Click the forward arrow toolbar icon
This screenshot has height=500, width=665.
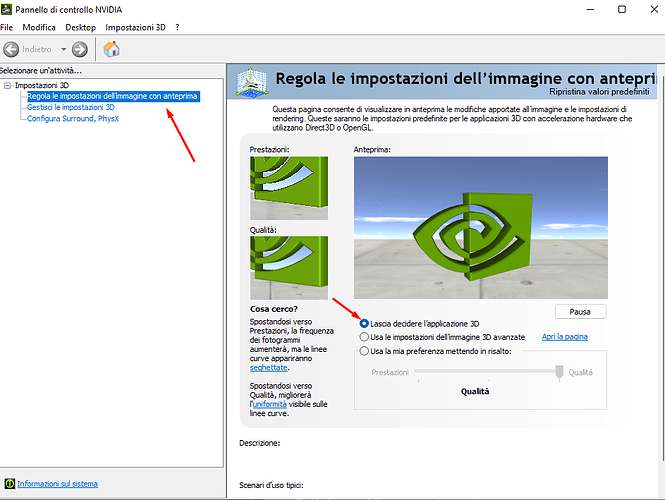click(80, 50)
